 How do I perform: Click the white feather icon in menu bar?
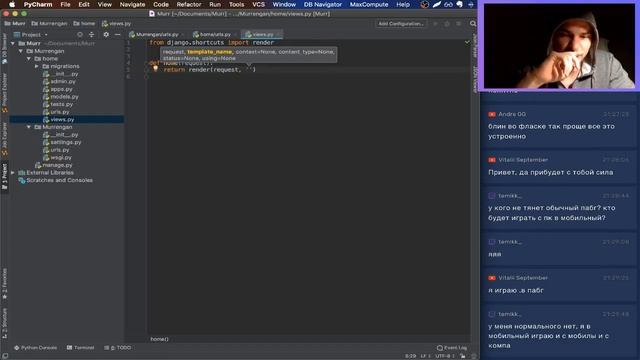click(x=437, y=4)
